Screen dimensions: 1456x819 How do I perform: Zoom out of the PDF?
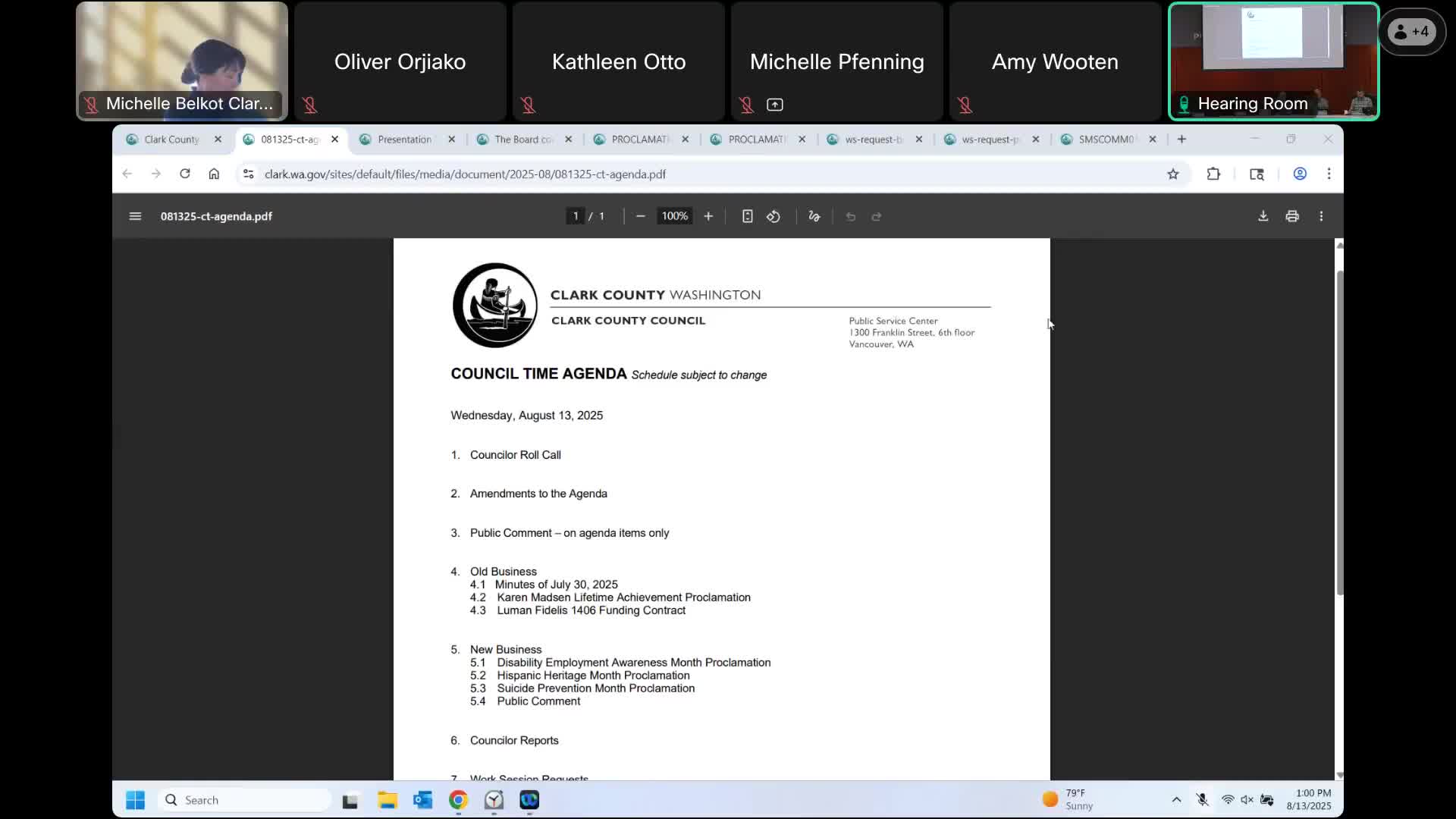pos(640,216)
